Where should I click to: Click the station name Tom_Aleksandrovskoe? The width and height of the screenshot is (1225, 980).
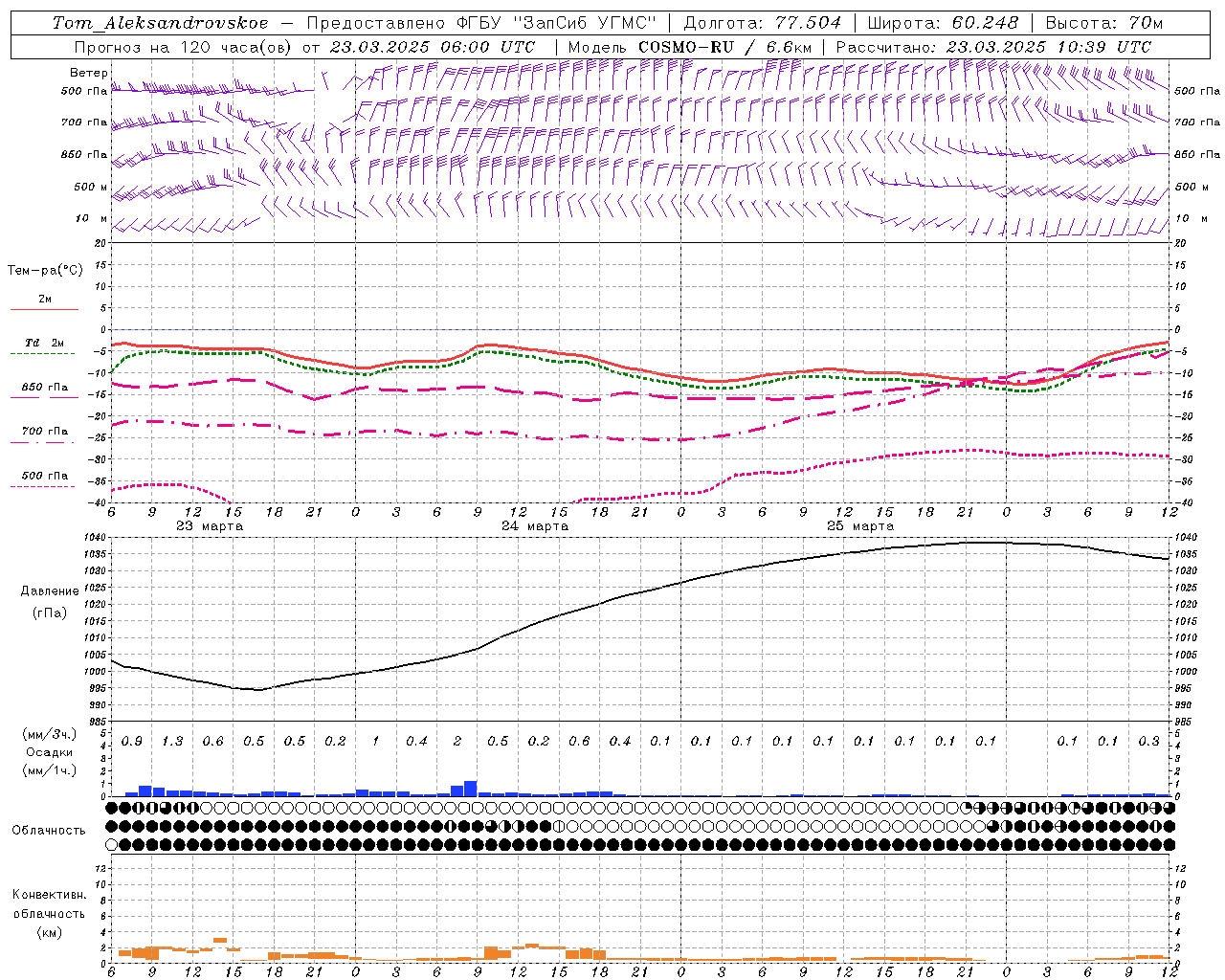(160, 22)
